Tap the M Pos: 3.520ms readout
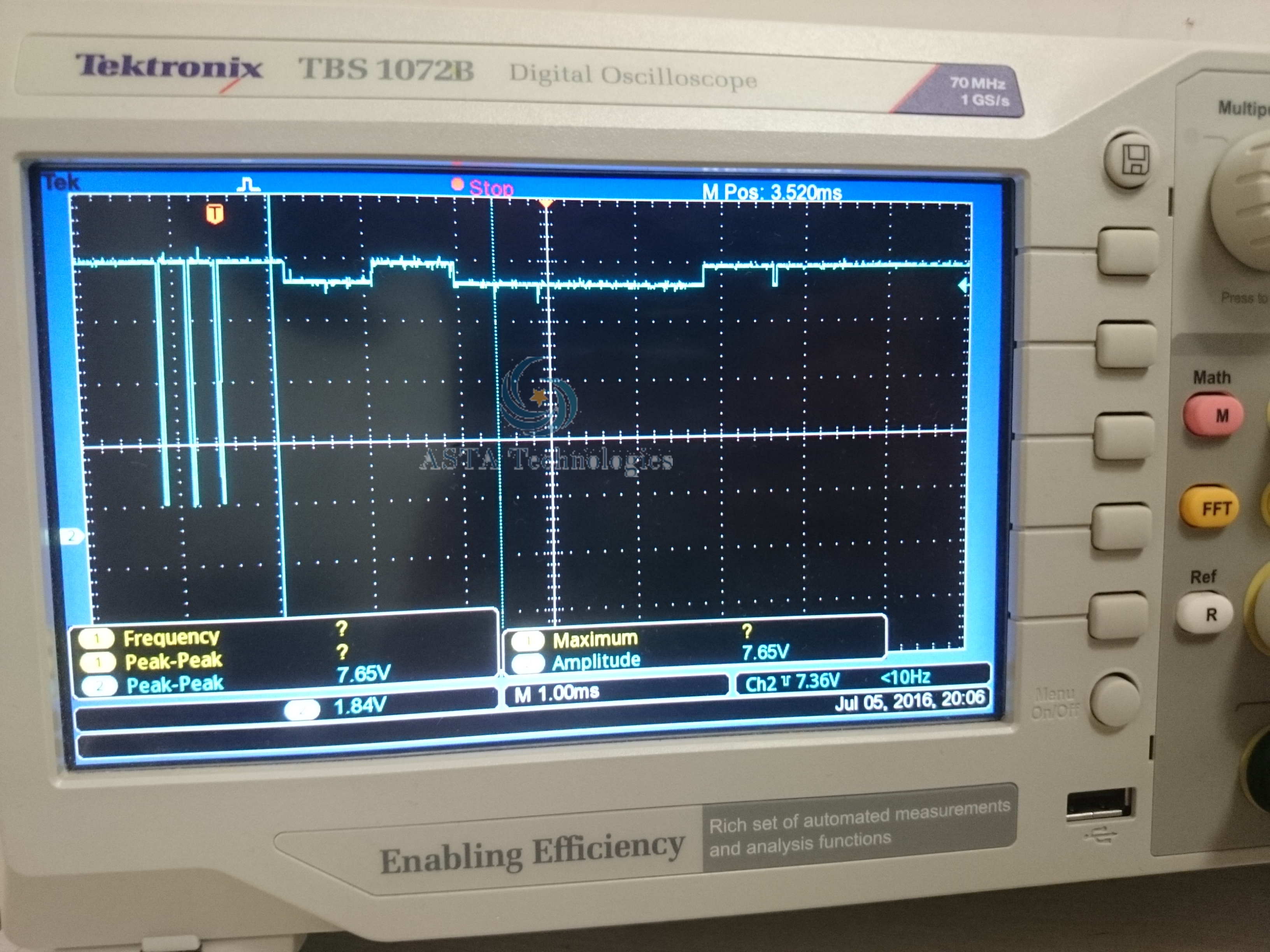The height and width of the screenshot is (952, 1270). 772,192
